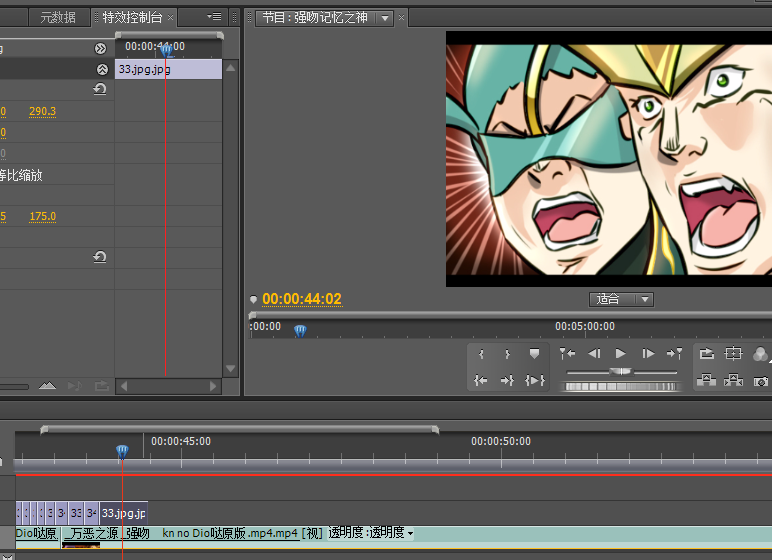
Task: Go to the In point
Action: pos(481,380)
